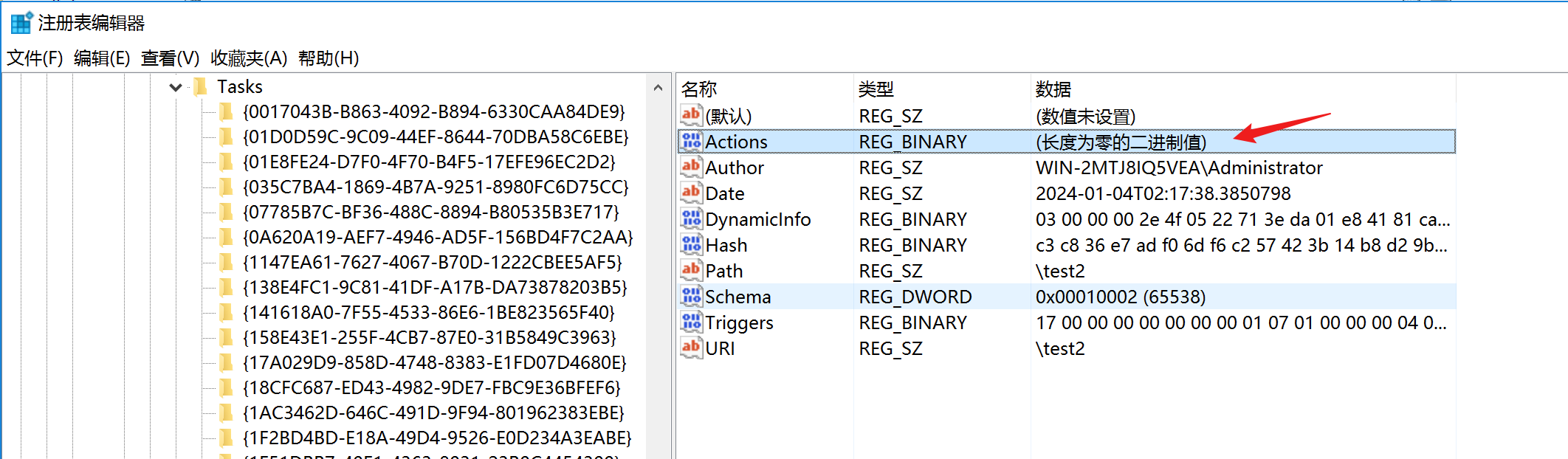
Task: Open the 查看(V) menu
Action: click(x=170, y=58)
